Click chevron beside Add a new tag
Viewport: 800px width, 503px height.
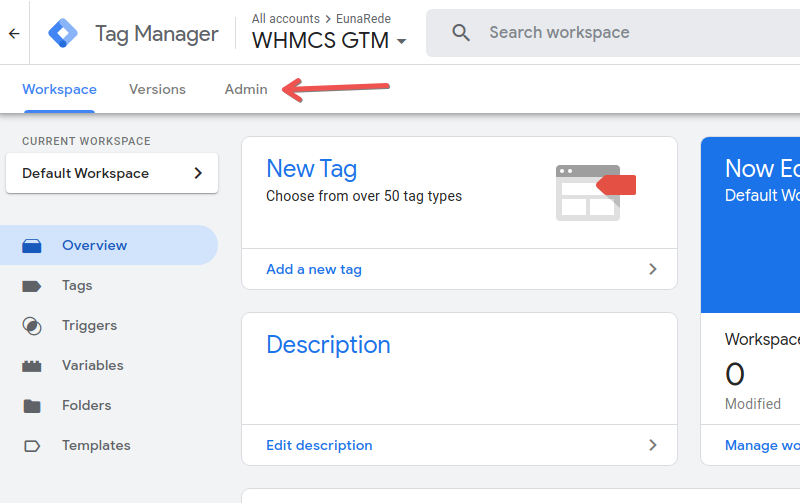(x=652, y=269)
